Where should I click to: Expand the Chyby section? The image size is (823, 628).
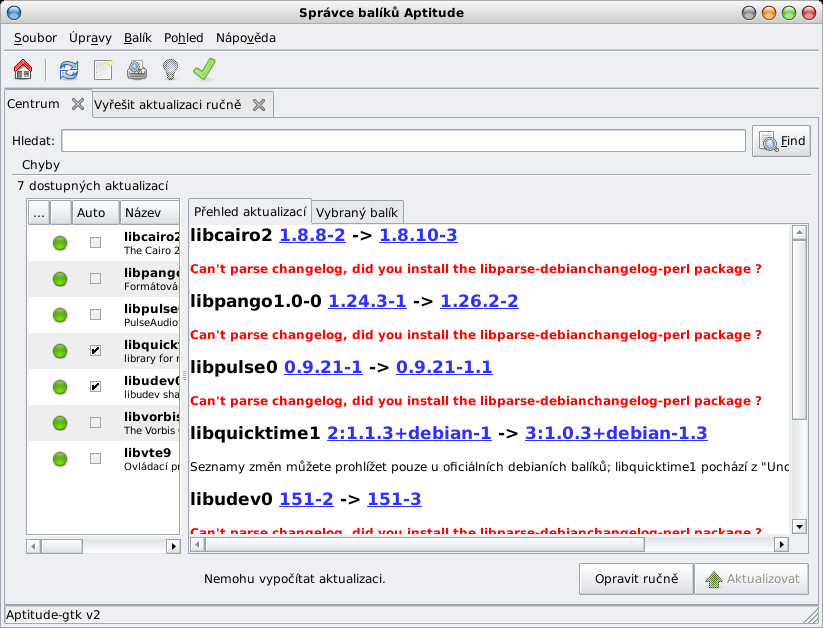pos(40,165)
